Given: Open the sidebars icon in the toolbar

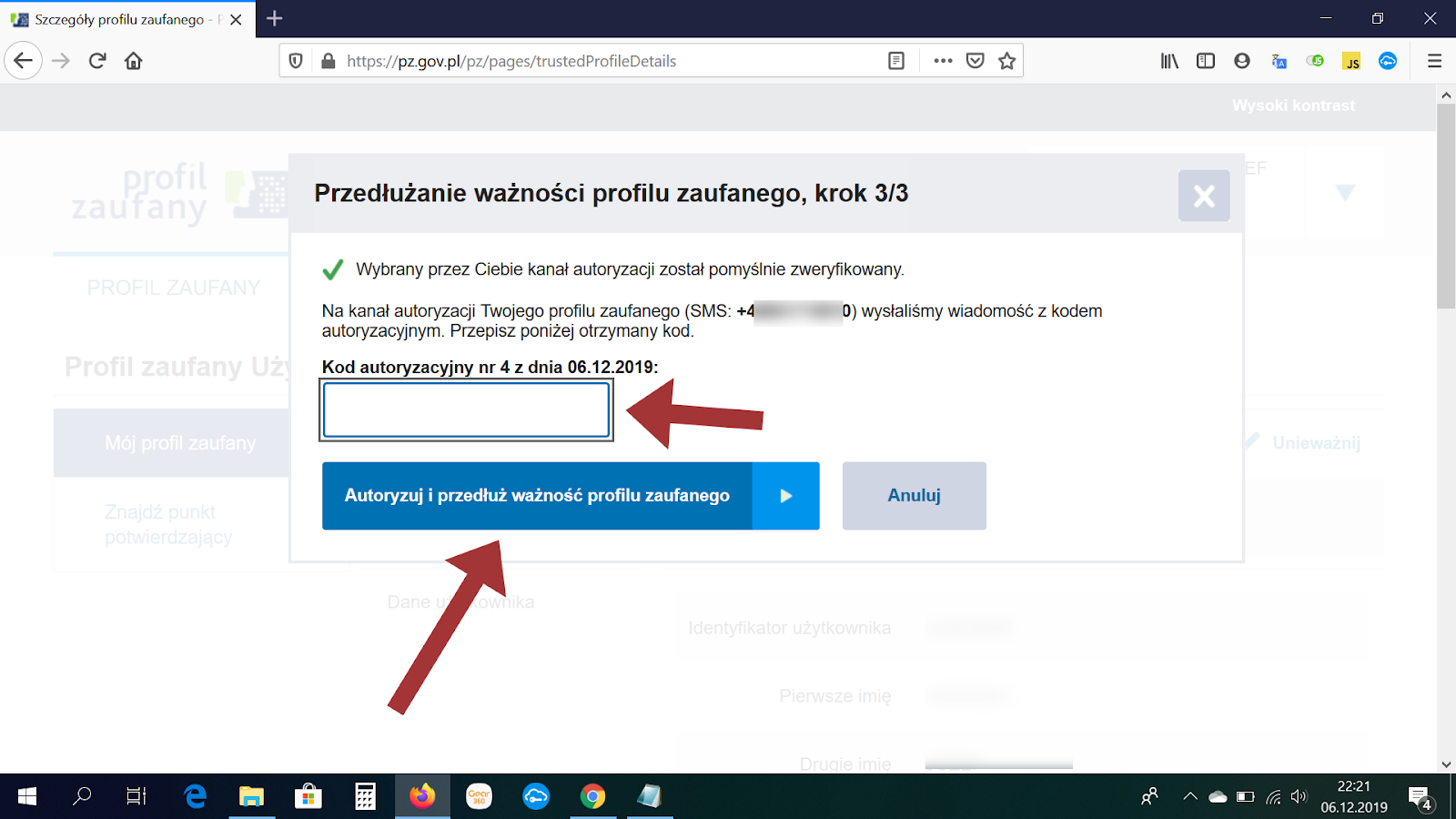Looking at the screenshot, I should pyautogui.click(x=1206, y=60).
